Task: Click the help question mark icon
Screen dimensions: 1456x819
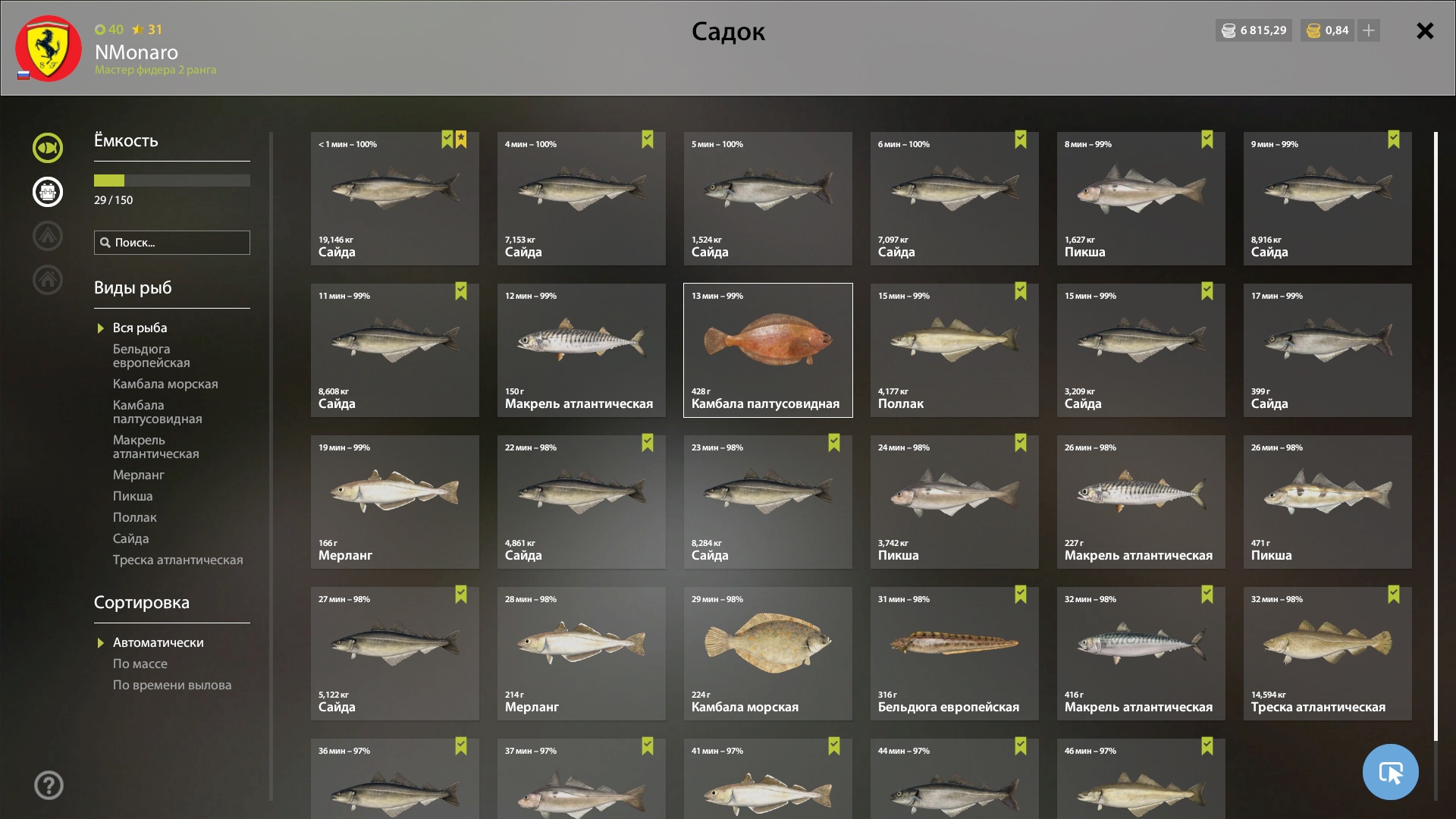Action: click(49, 786)
